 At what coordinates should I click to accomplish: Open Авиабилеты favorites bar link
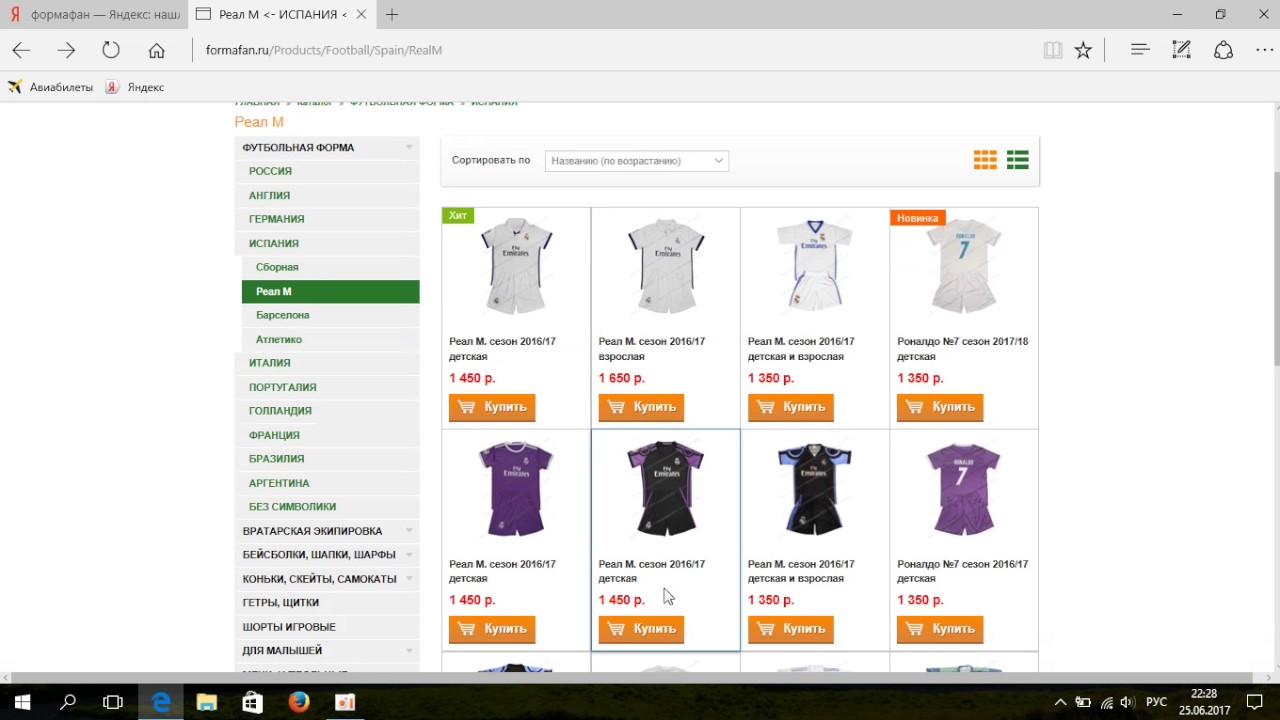tap(50, 87)
